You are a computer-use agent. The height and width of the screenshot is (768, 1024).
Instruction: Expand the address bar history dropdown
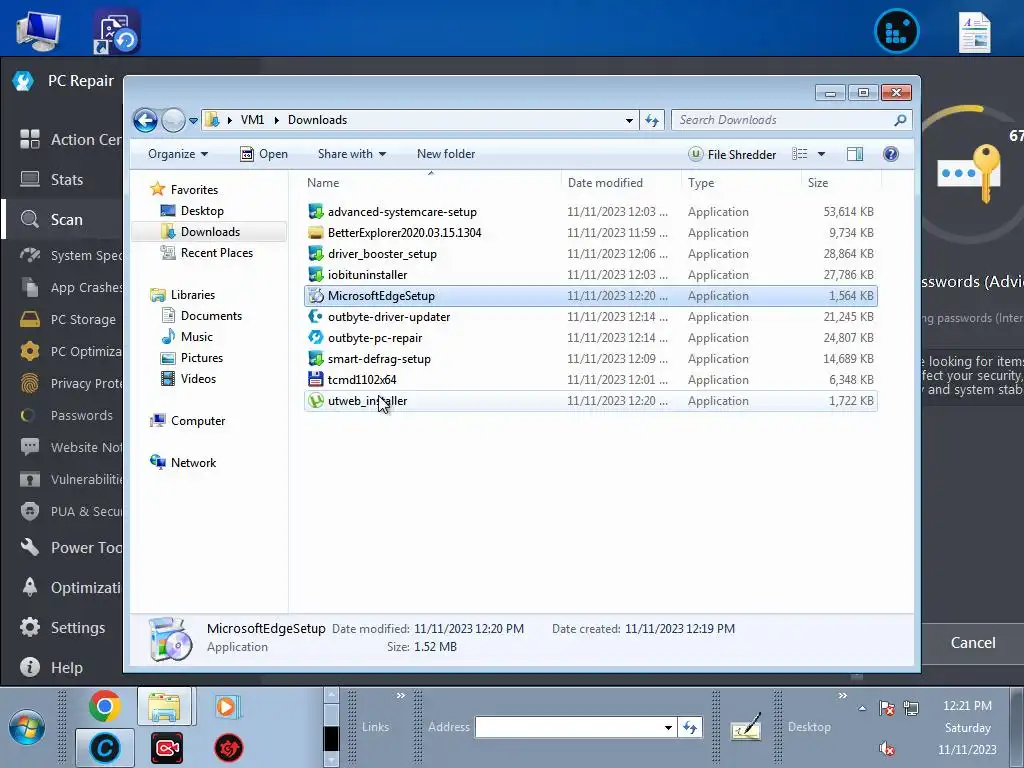(x=629, y=120)
